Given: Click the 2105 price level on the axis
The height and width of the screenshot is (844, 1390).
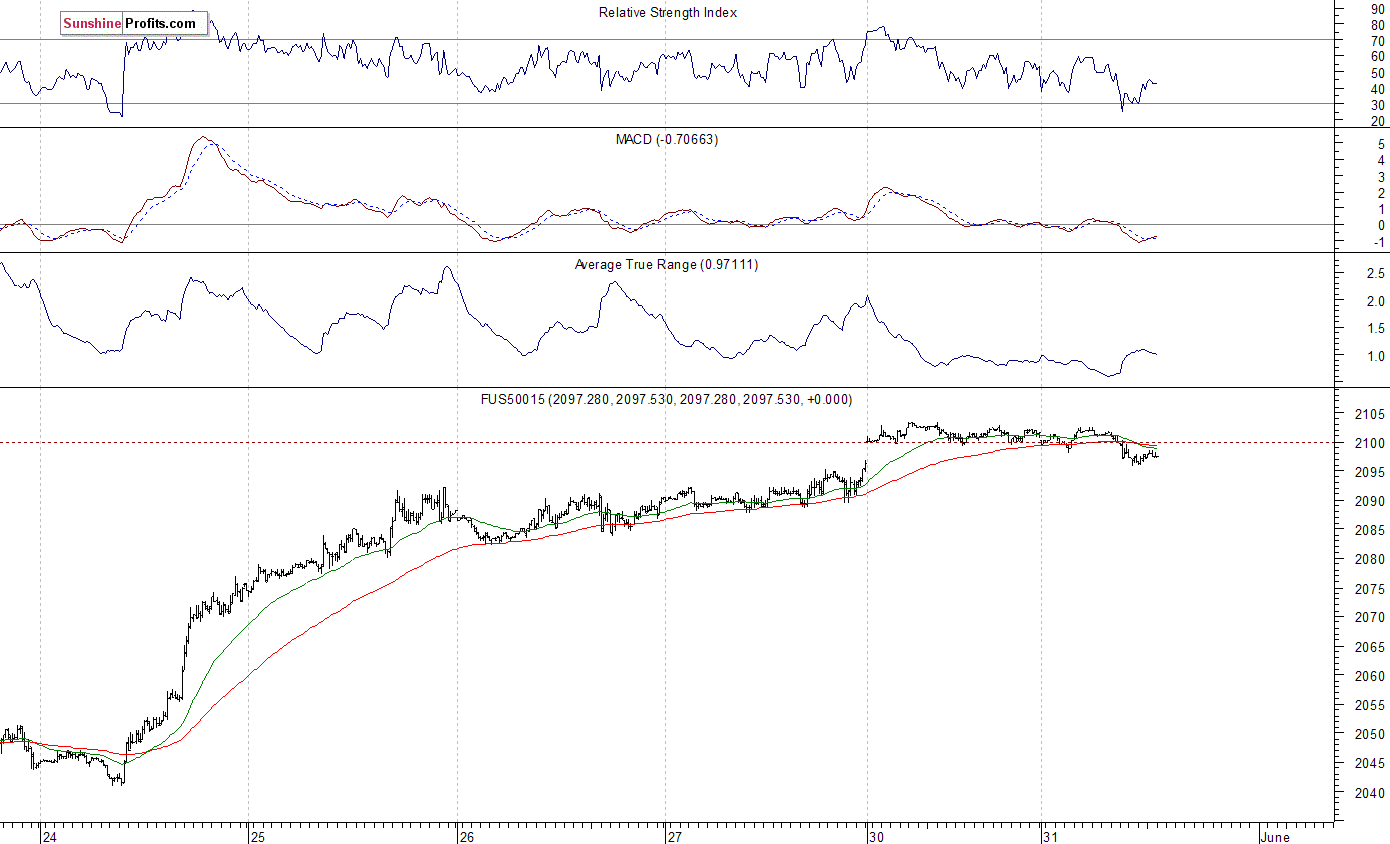Looking at the screenshot, I should coord(1371,414).
